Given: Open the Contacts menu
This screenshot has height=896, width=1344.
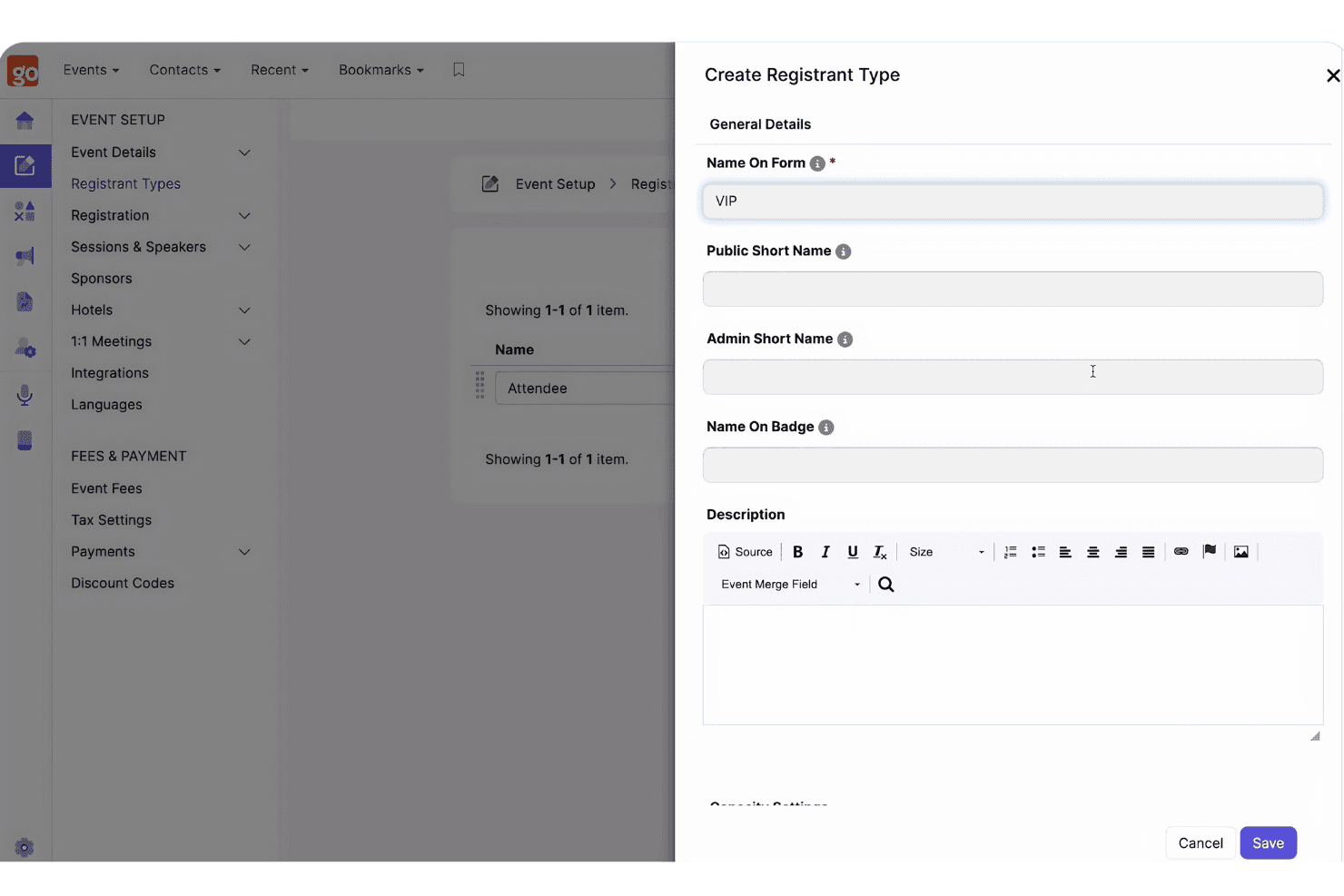Looking at the screenshot, I should [184, 70].
